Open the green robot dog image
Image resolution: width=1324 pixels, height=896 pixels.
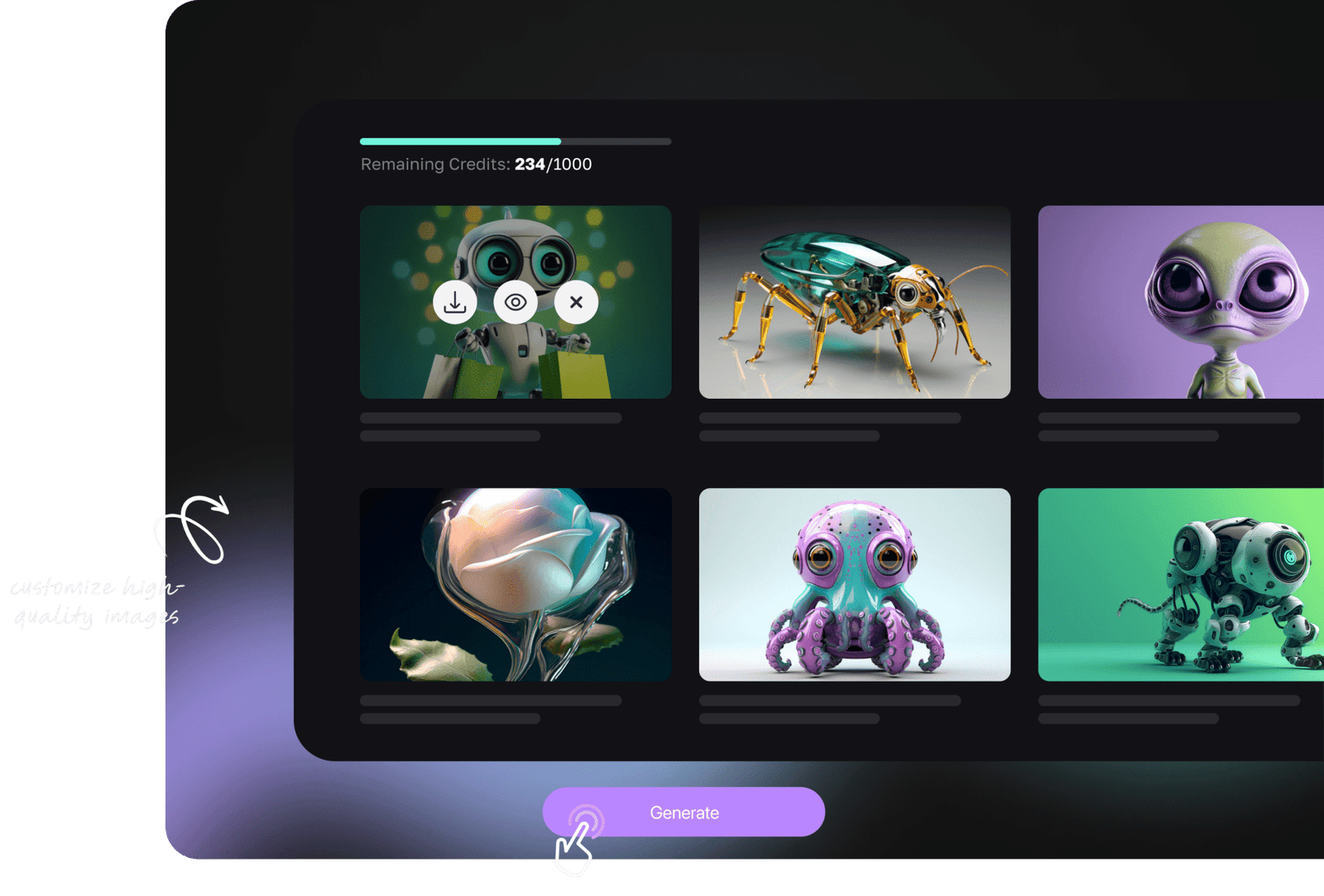tap(1180, 585)
